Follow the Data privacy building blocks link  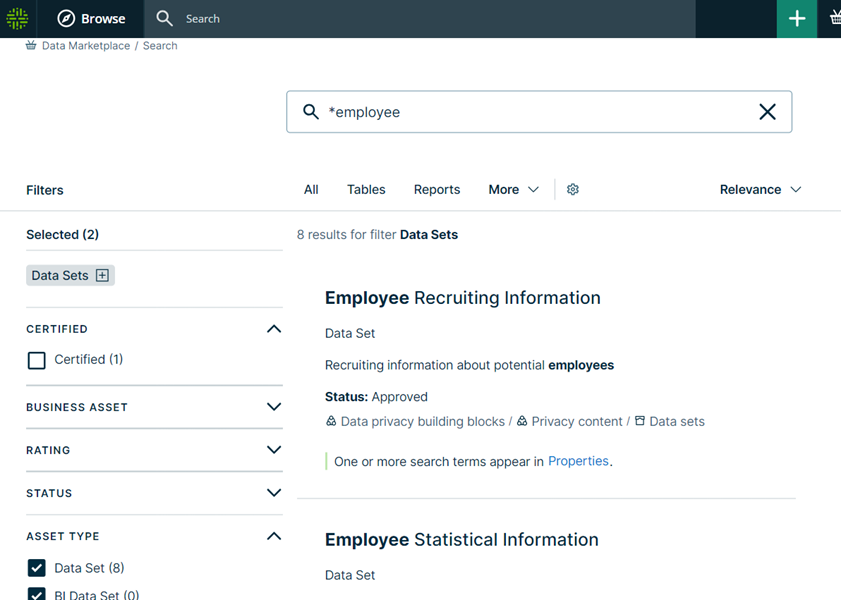tap(420, 421)
